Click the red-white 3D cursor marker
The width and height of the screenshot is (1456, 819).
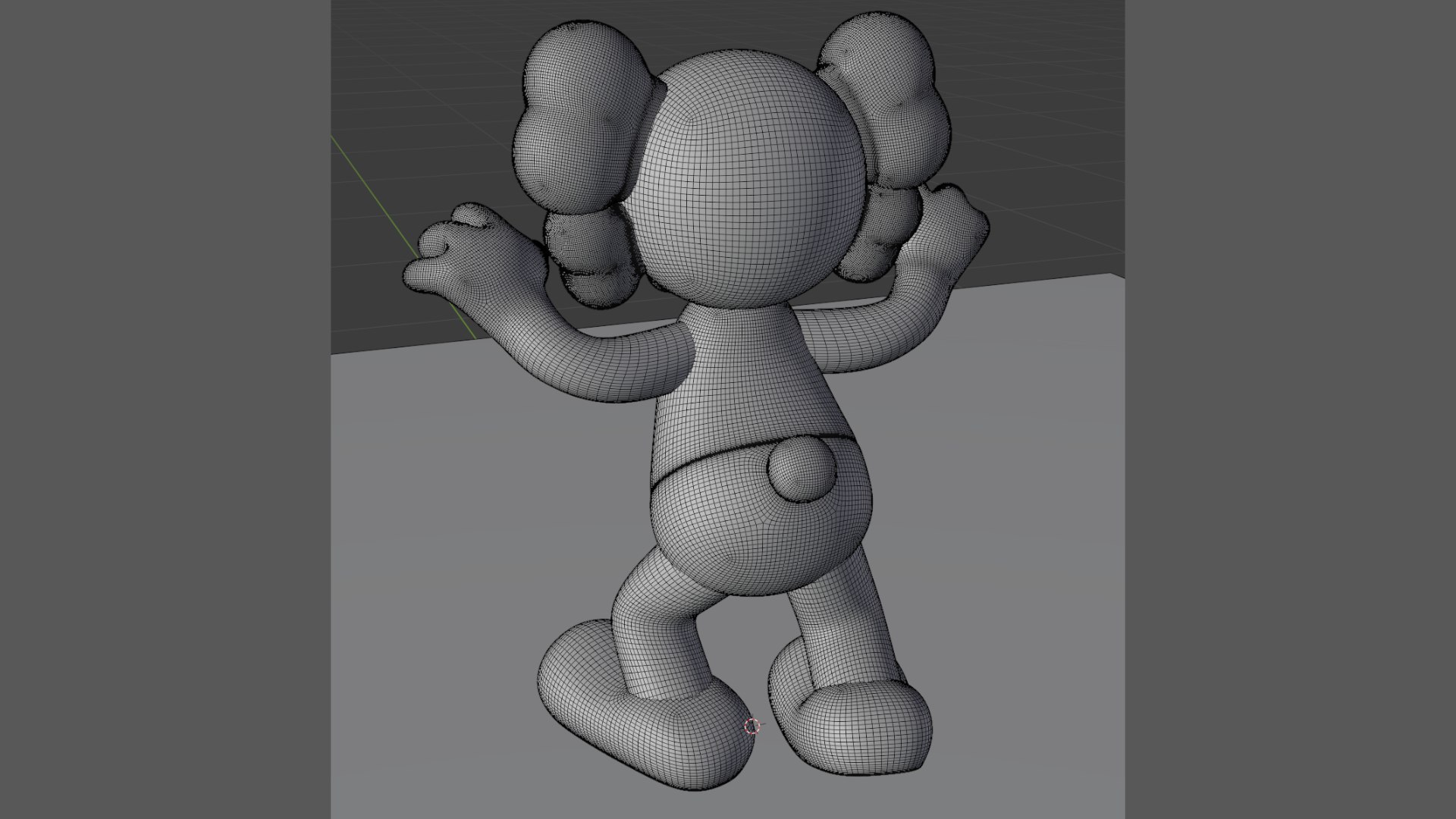click(x=752, y=726)
